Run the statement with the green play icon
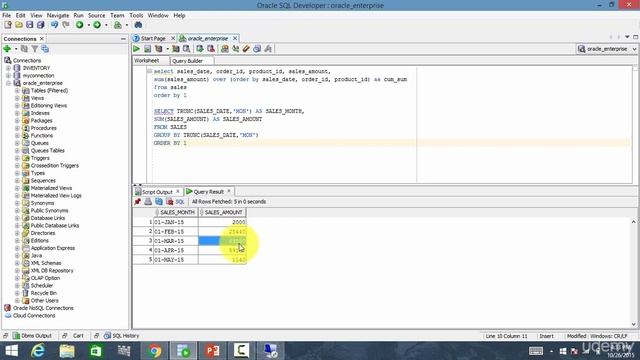Viewport: 640px width, 360px height. coord(136,49)
